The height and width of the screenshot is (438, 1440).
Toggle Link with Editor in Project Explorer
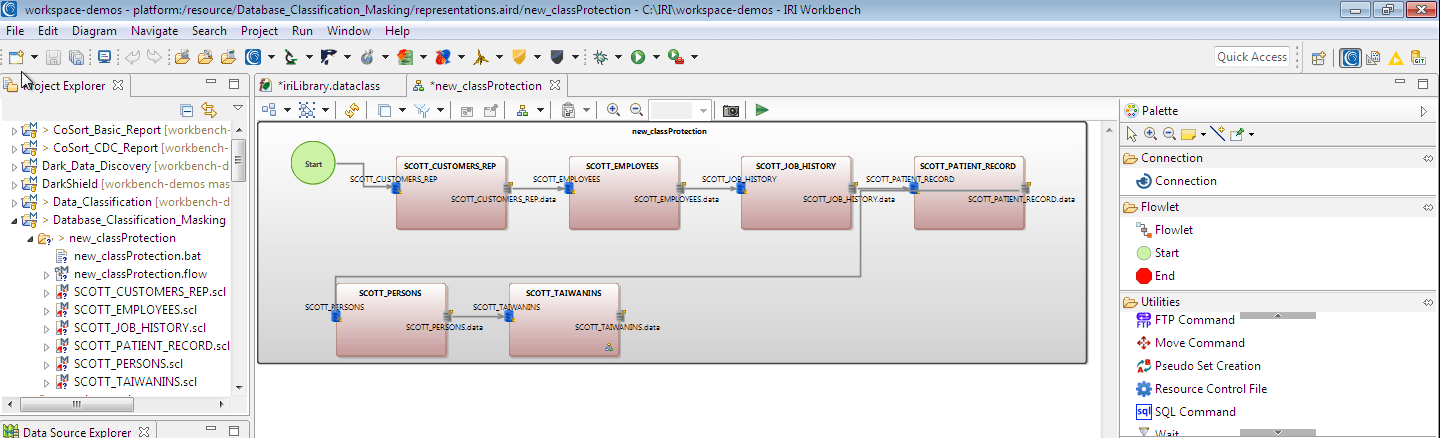coord(209,110)
